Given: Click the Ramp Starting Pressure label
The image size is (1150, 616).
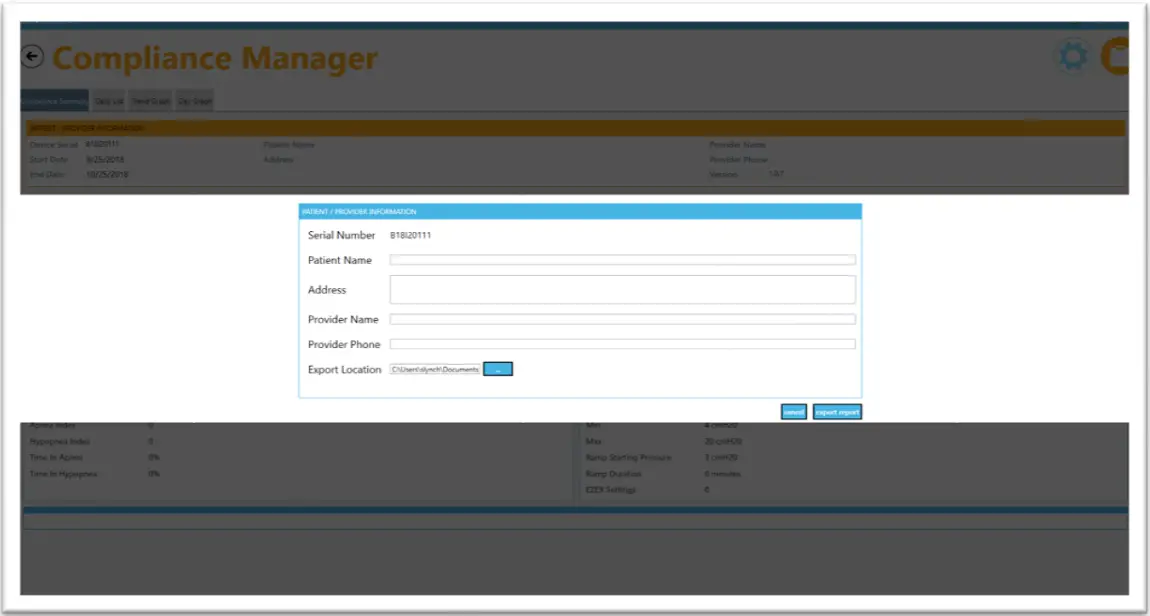Looking at the screenshot, I should pos(629,458).
